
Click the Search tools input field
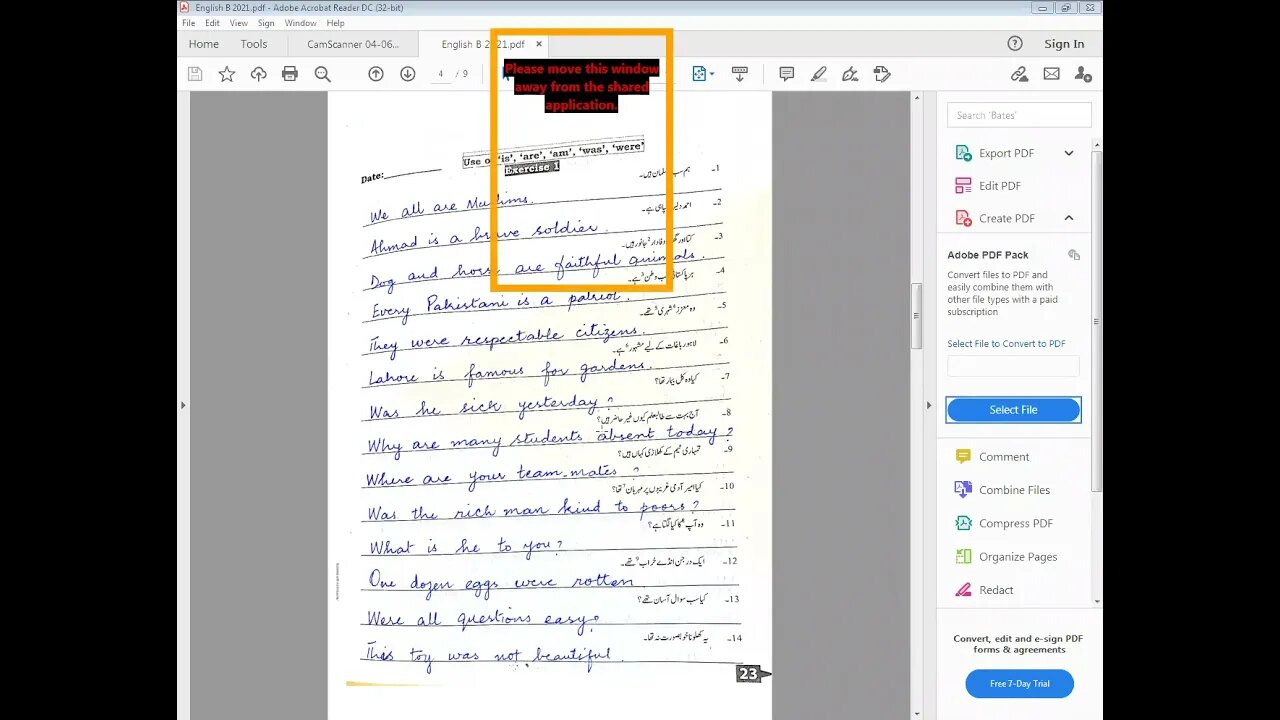click(x=1019, y=115)
